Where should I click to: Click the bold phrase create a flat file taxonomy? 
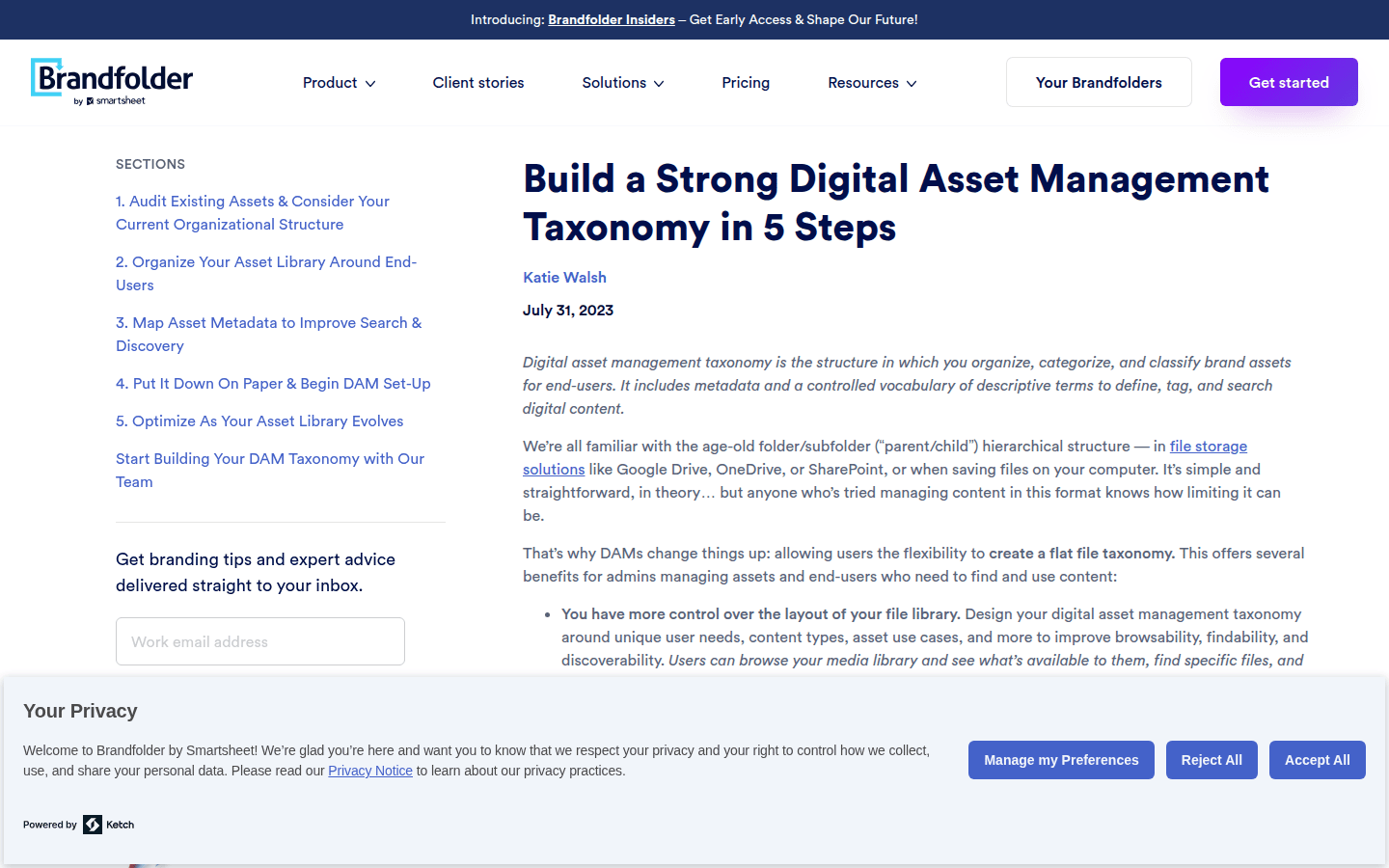[x=1081, y=553]
